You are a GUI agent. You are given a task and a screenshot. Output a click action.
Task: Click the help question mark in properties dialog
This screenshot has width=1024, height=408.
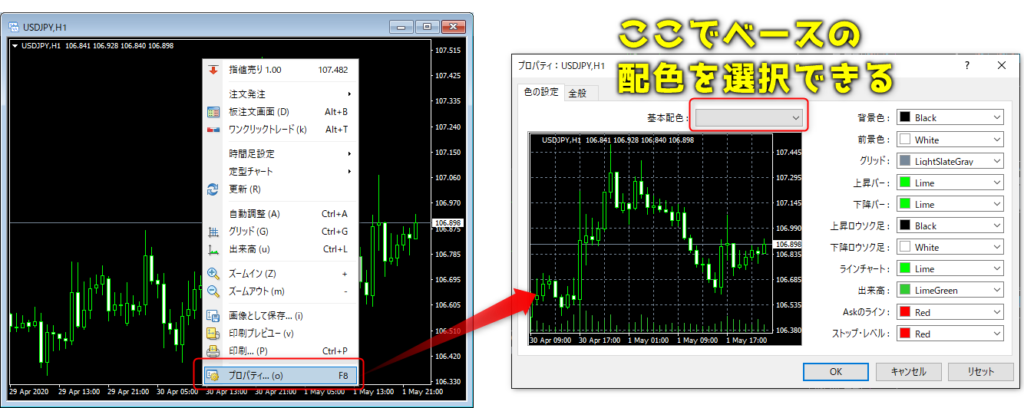tap(967, 65)
